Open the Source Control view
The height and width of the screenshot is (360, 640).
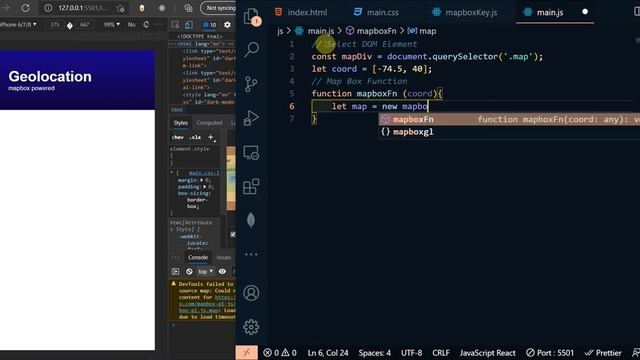point(251,84)
